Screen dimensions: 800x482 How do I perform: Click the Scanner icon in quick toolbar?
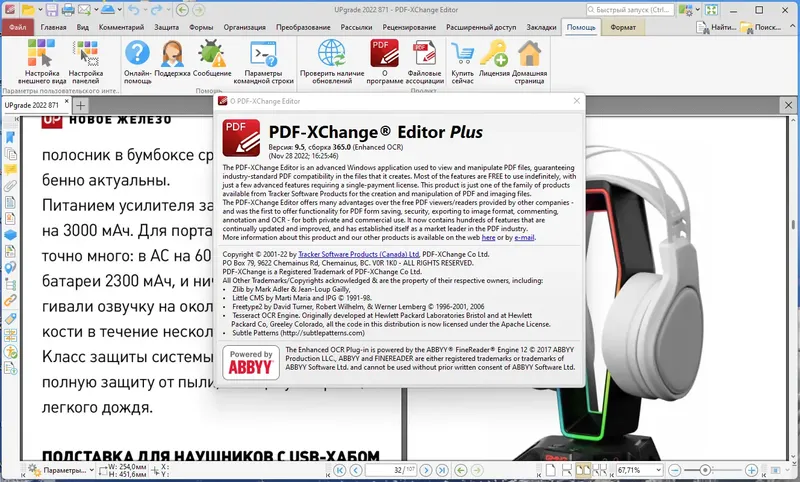click(108, 10)
